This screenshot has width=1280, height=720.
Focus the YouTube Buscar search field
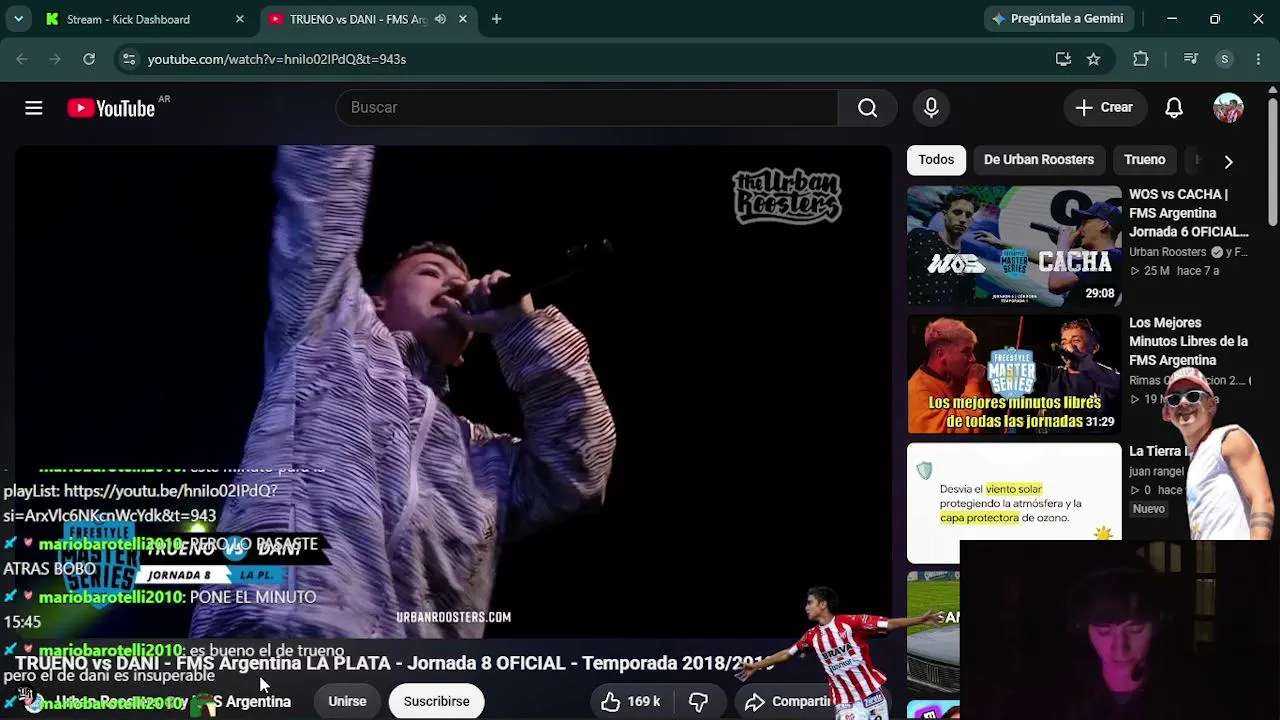[x=587, y=108]
